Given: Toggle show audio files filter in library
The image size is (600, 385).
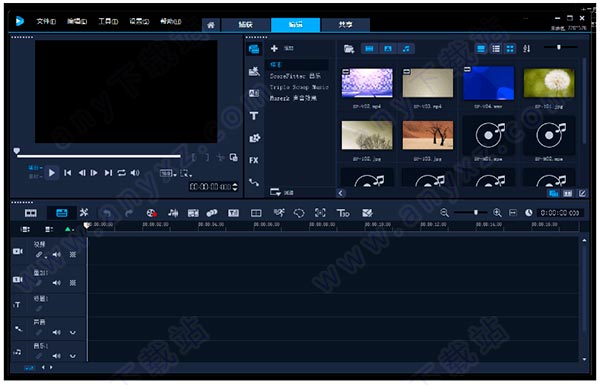Looking at the screenshot, I should click(406, 49).
